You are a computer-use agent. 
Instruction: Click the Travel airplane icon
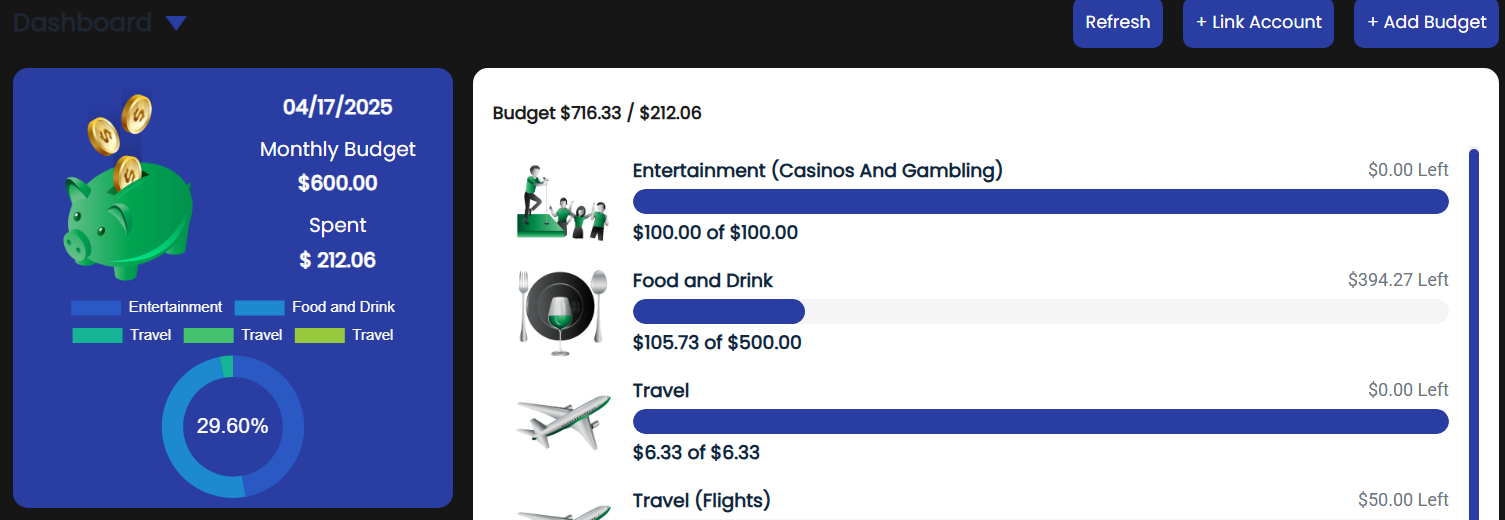[563, 420]
